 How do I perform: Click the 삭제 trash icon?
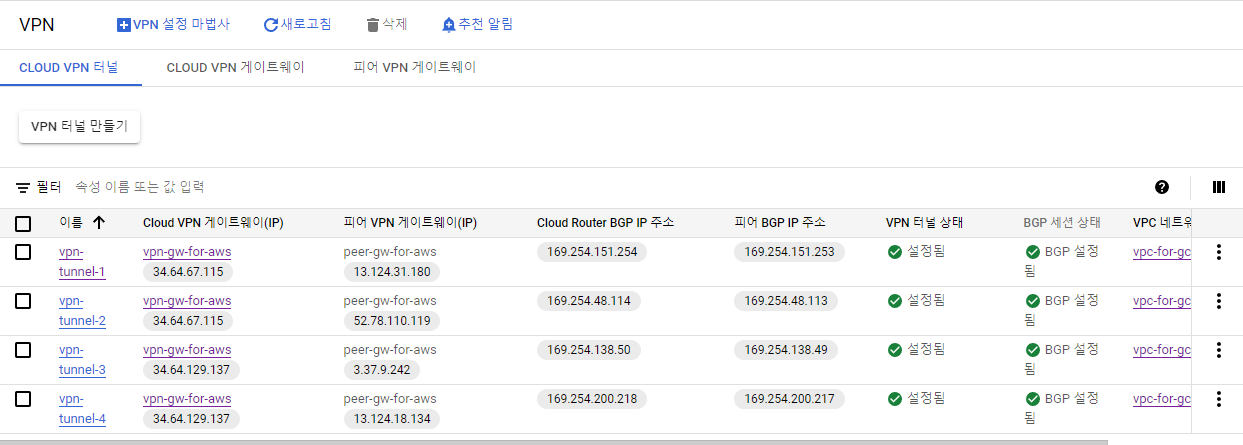click(373, 25)
